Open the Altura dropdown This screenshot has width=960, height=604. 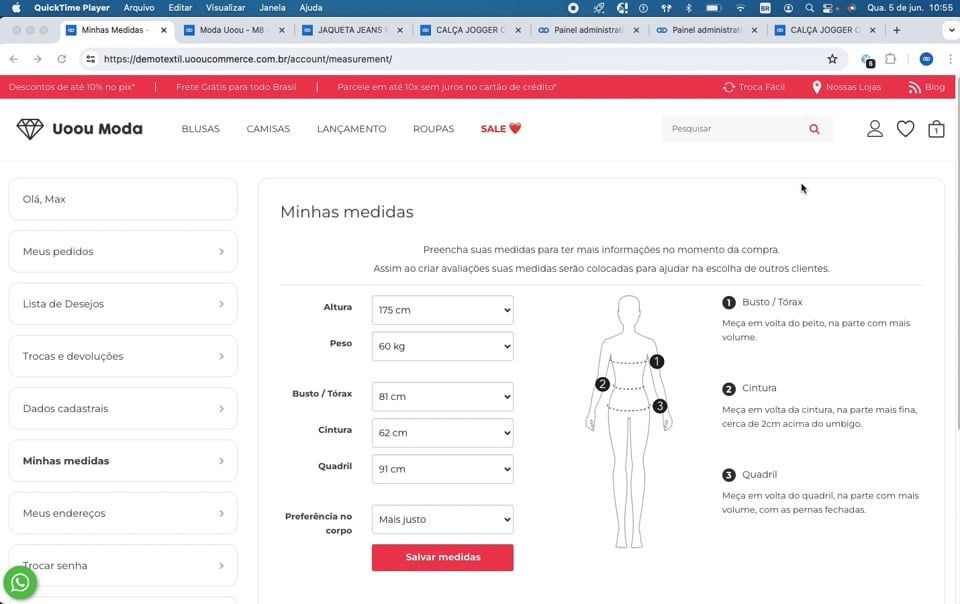click(442, 309)
